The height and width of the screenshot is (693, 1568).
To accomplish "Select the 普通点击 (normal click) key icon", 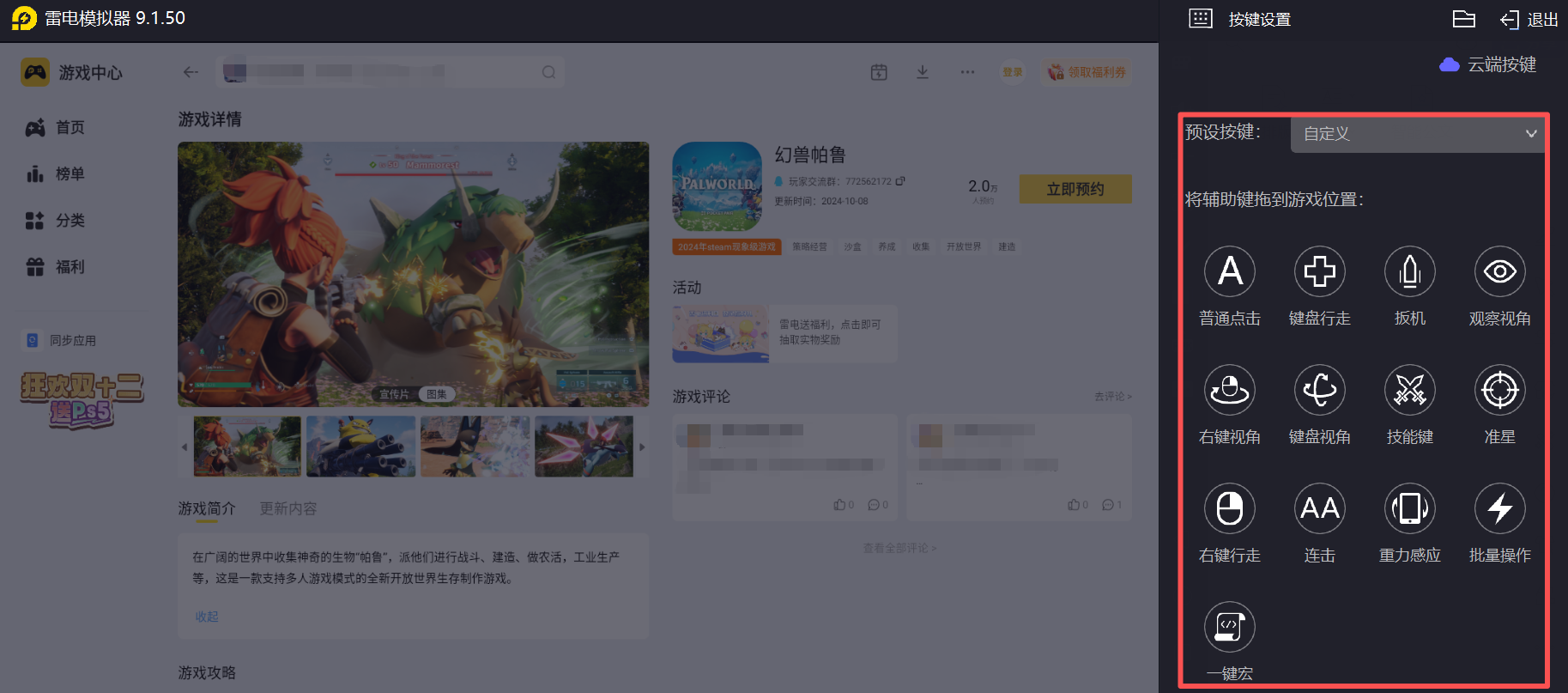I will coord(1229,271).
